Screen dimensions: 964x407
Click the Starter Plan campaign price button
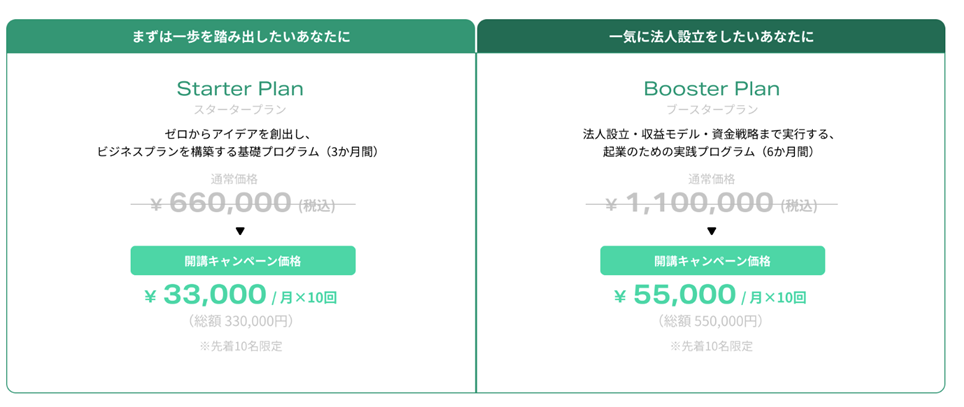point(243,261)
